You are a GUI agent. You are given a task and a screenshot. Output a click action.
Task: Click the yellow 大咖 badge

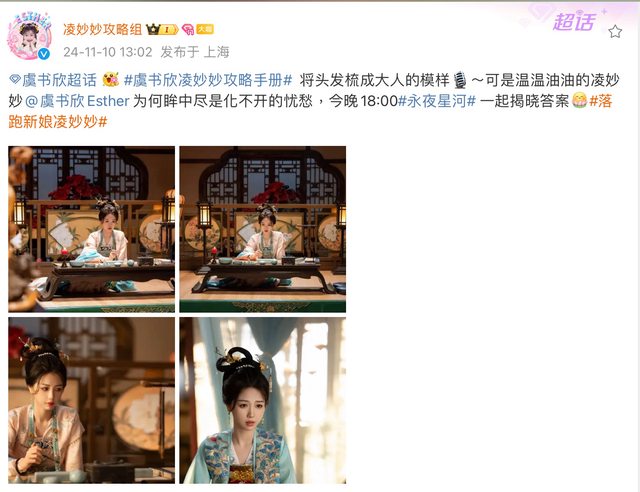pos(205,29)
